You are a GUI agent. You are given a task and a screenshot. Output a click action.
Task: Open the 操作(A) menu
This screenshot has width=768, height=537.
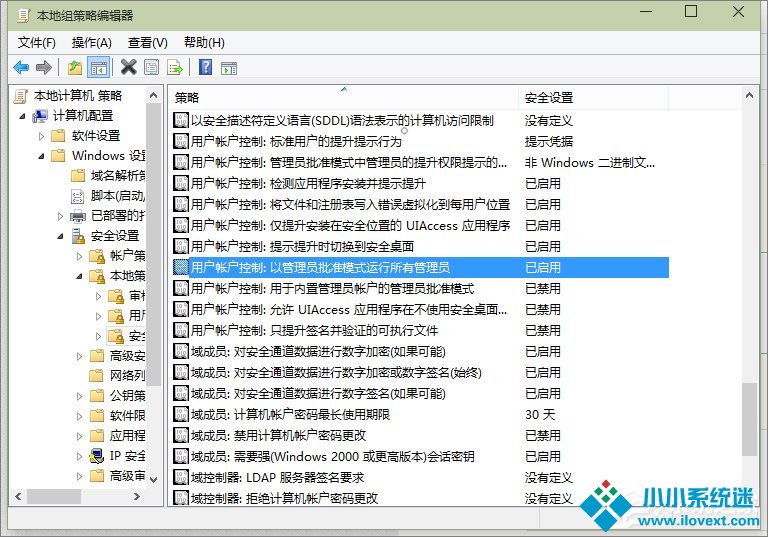(92, 43)
